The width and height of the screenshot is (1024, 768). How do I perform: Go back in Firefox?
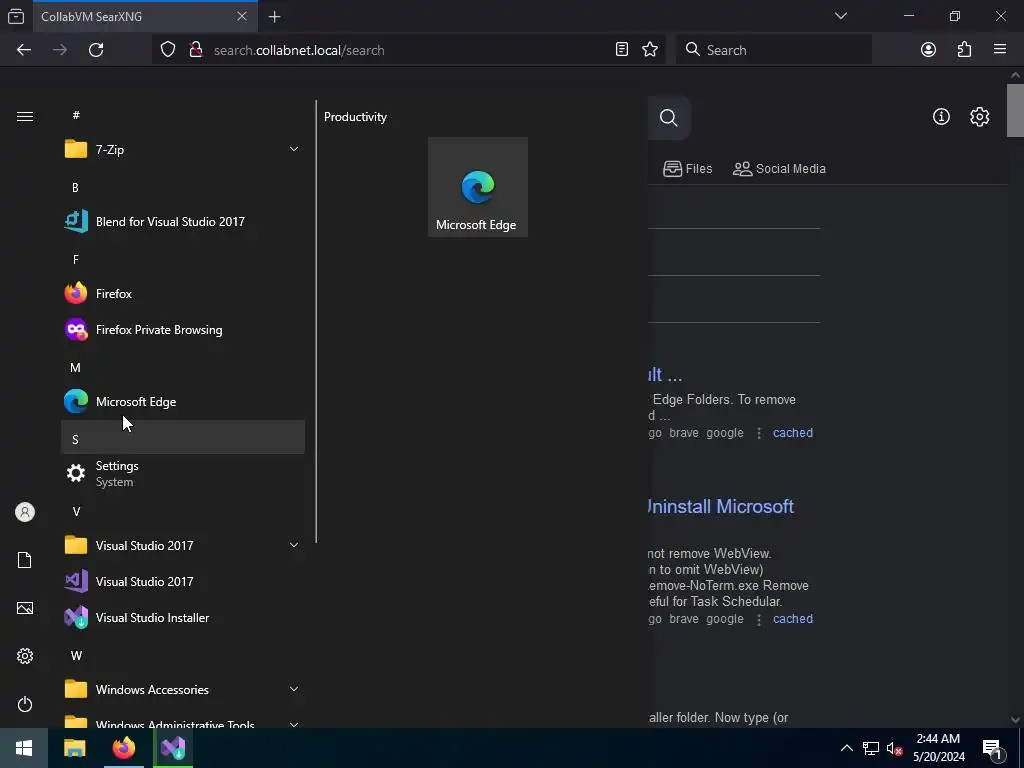coord(24,50)
